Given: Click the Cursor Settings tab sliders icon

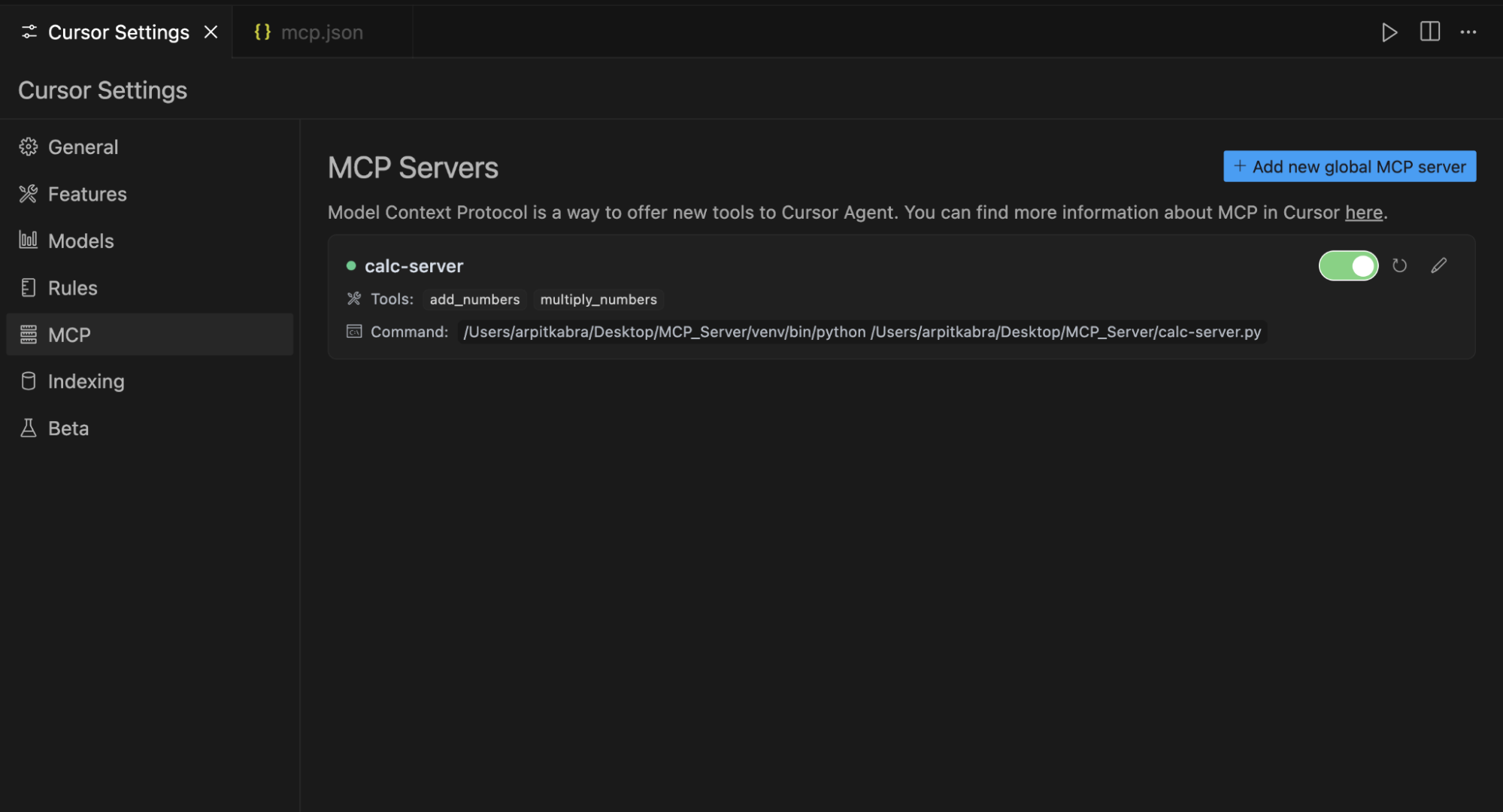Looking at the screenshot, I should click(x=29, y=32).
